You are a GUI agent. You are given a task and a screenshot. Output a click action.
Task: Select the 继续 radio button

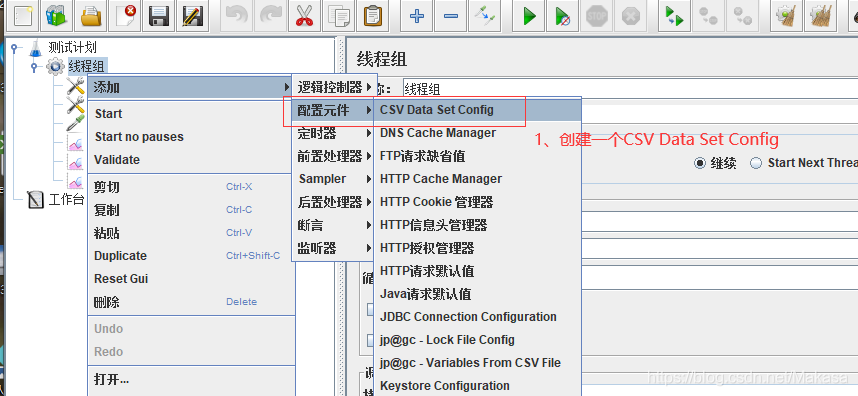click(699, 163)
